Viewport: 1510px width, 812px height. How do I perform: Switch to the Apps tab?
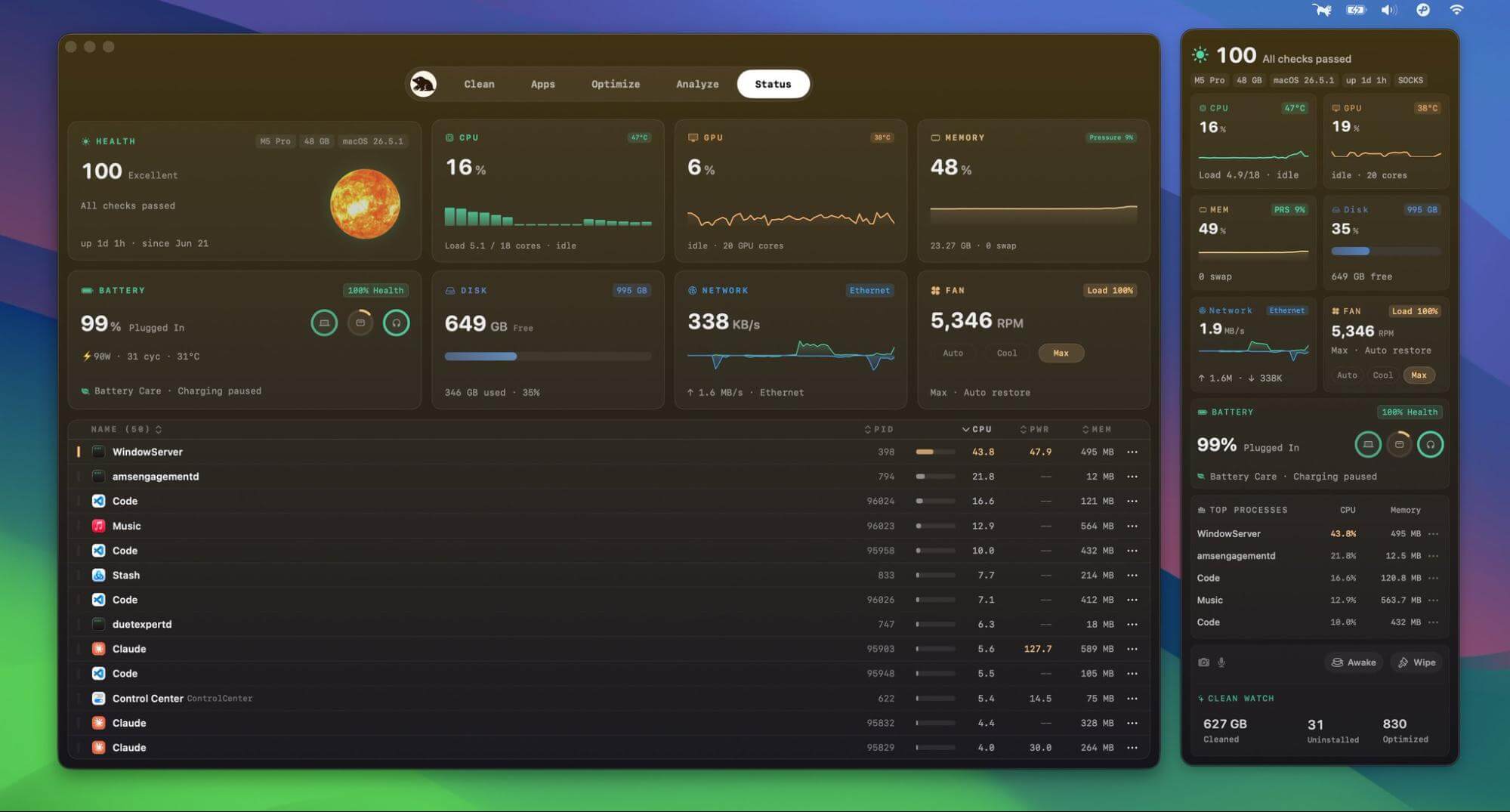pyautogui.click(x=542, y=84)
